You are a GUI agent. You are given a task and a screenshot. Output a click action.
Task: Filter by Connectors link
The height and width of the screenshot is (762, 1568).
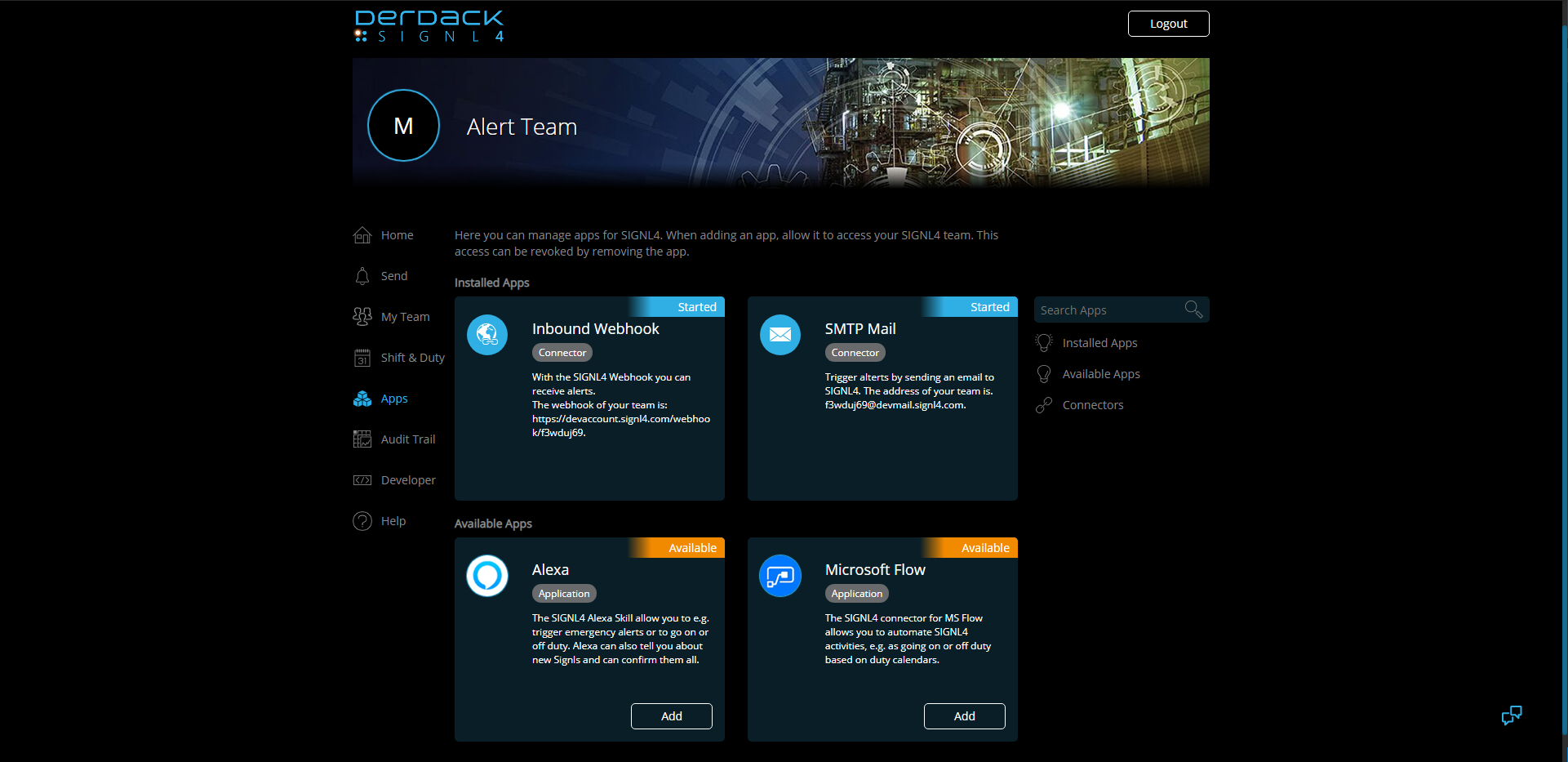[x=1093, y=405]
